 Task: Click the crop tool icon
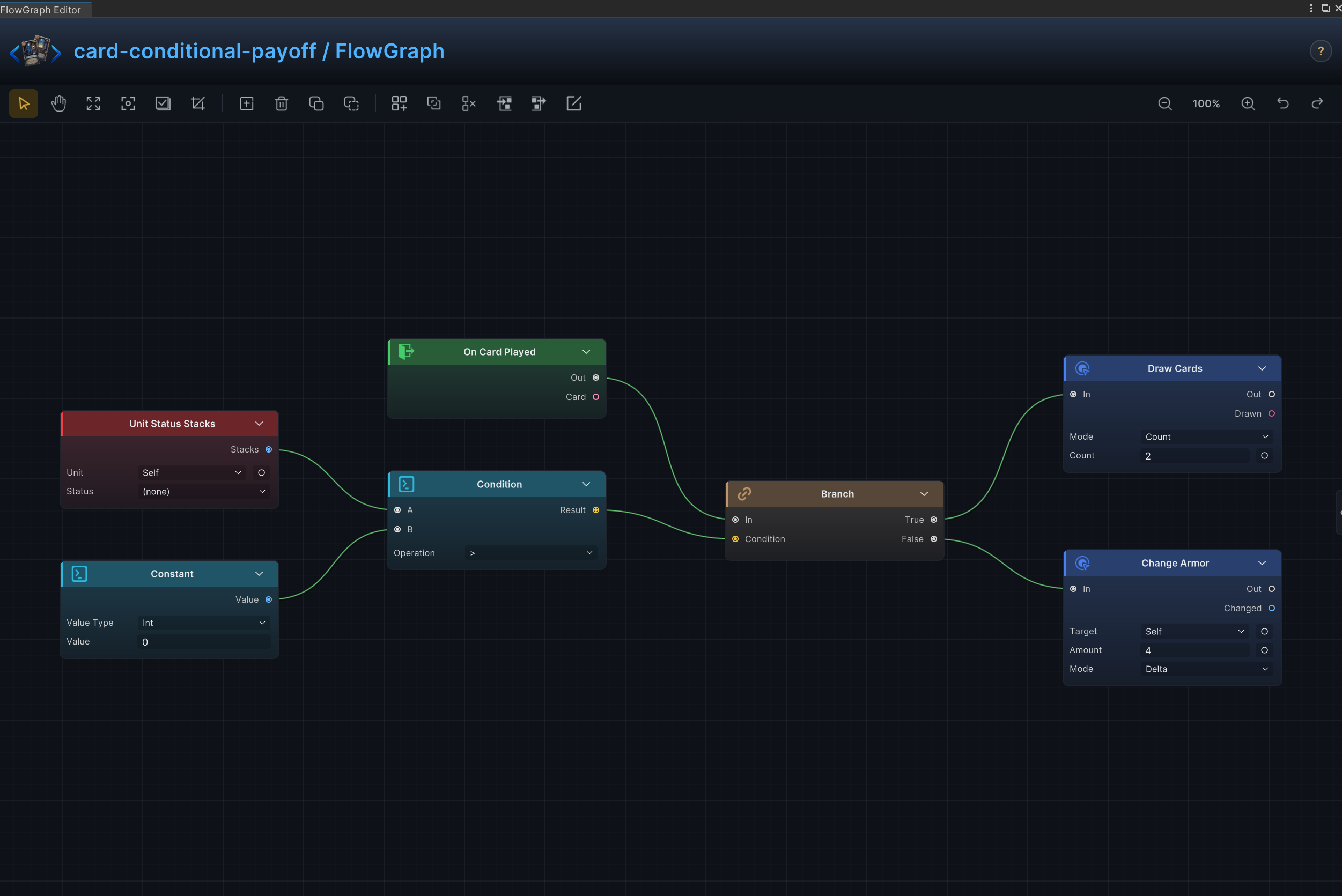click(198, 103)
